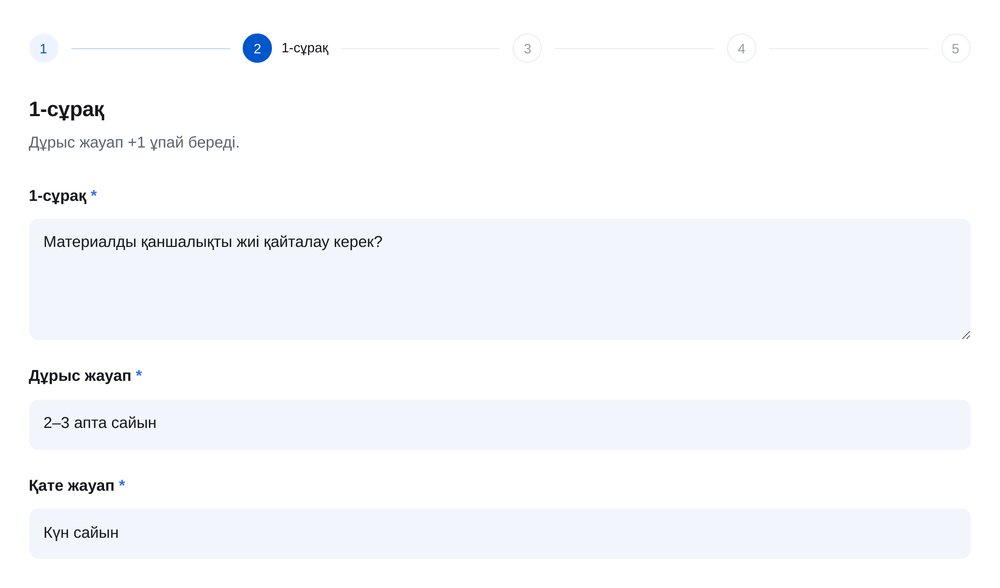Viewport: 1000px width, 588px height.
Task: Click required asterisk beside "1-сұрақ" label
Action: (x=94, y=194)
